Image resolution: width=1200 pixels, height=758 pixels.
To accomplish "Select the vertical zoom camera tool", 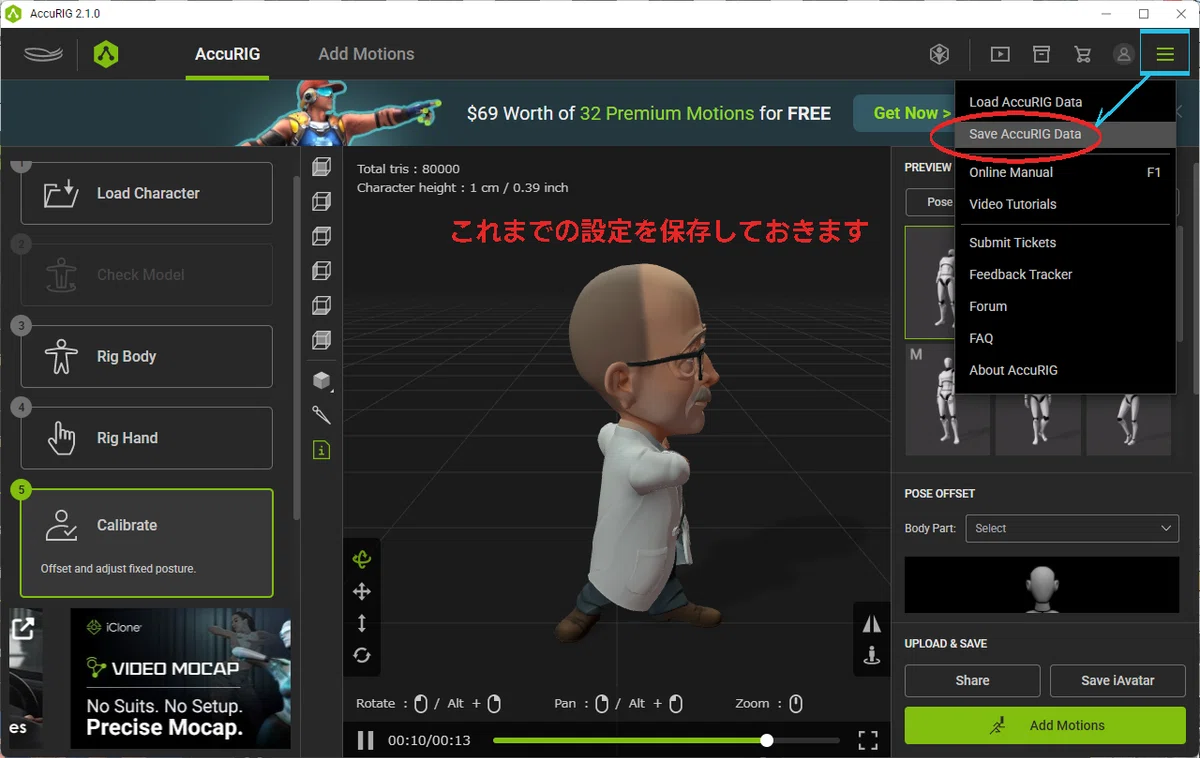I will click(x=362, y=623).
